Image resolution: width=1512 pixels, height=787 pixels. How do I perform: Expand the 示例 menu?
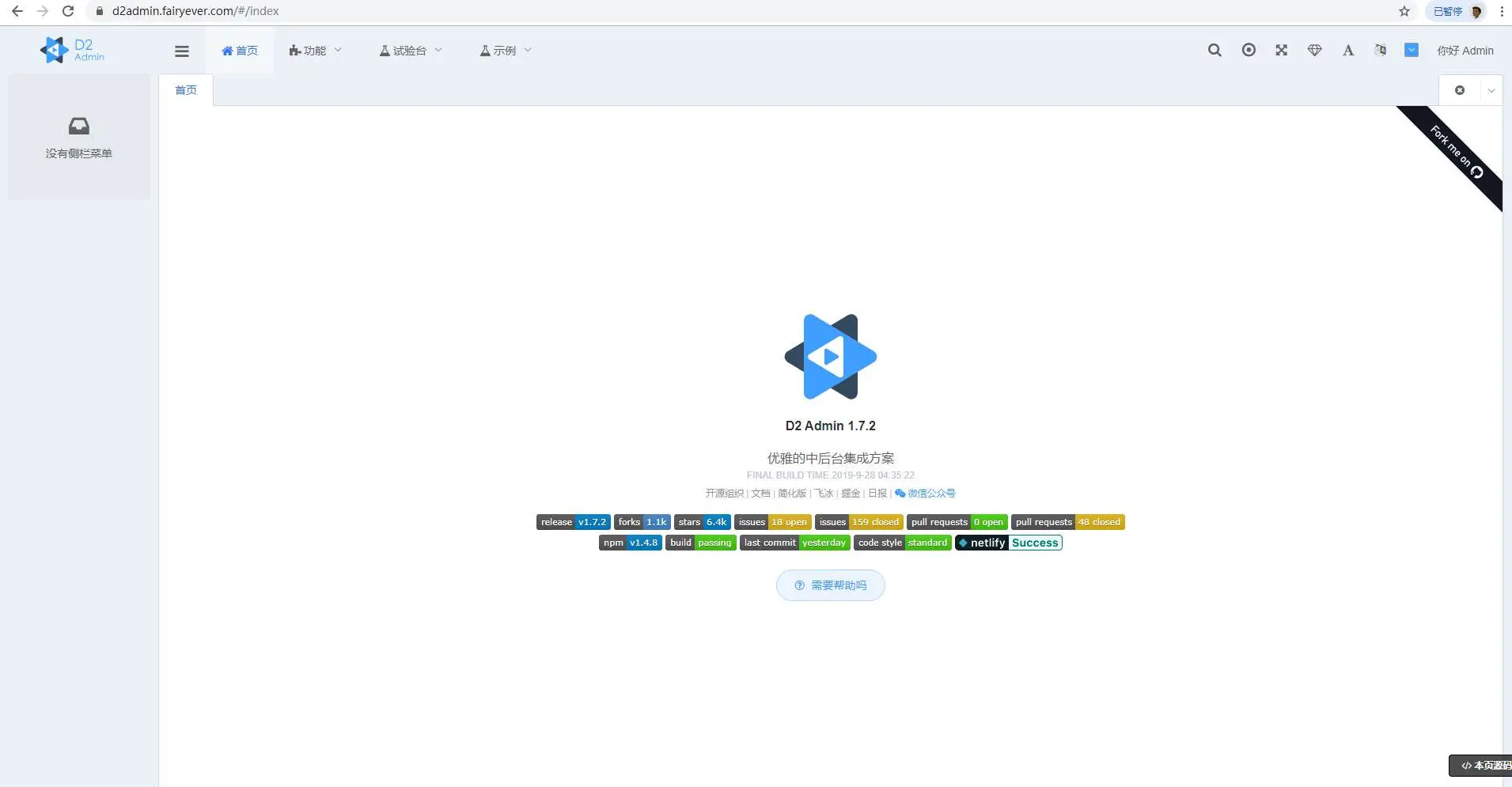click(x=506, y=51)
